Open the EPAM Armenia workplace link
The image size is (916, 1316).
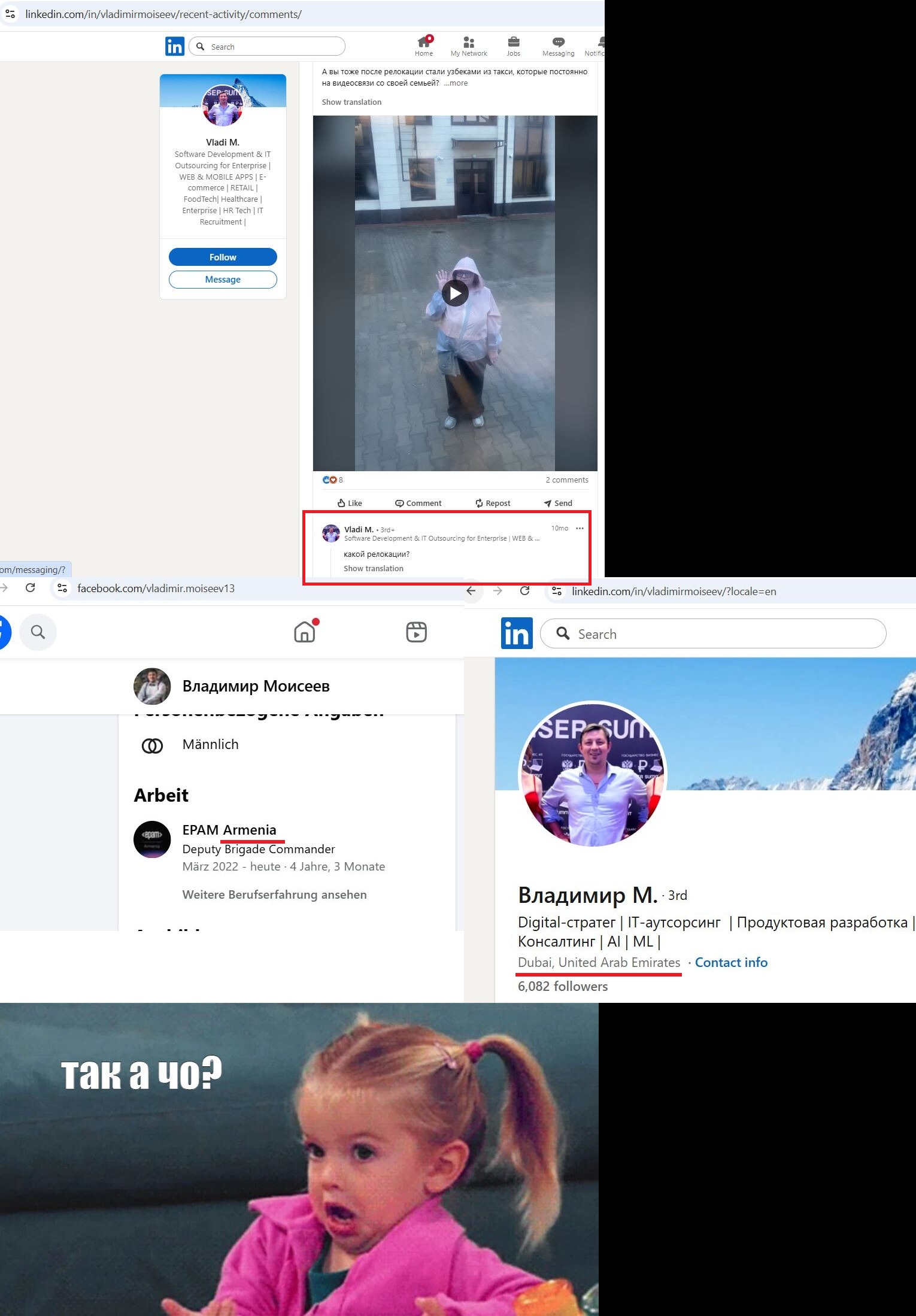coord(229,830)
